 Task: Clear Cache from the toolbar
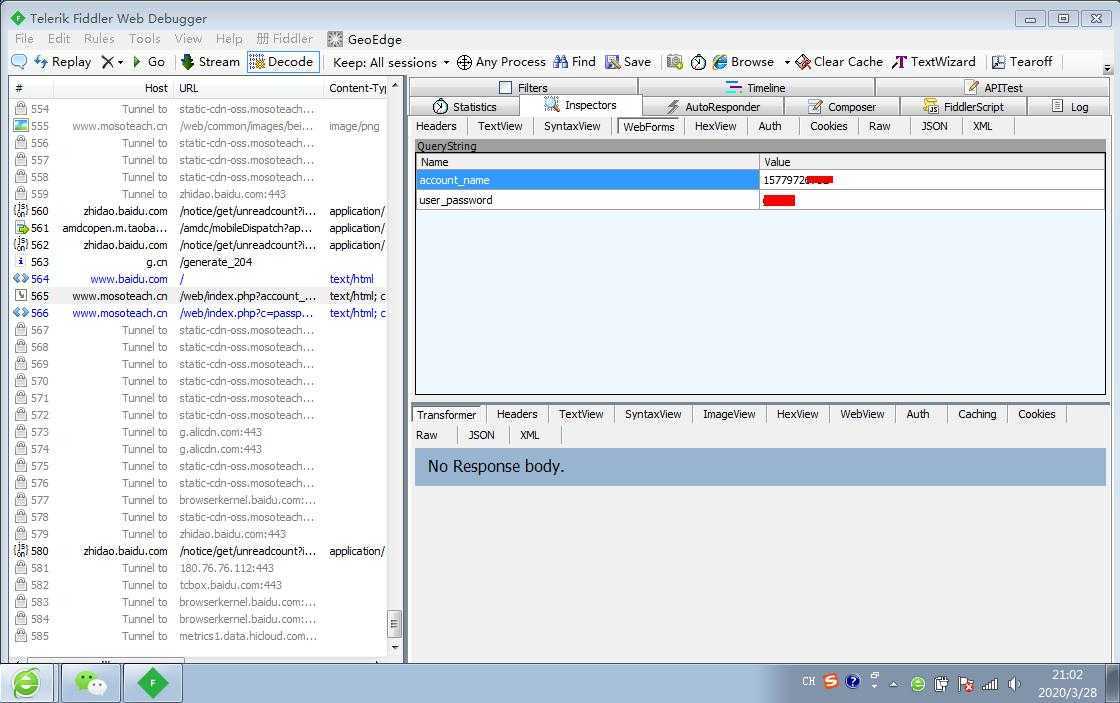[x=839, y=62]
